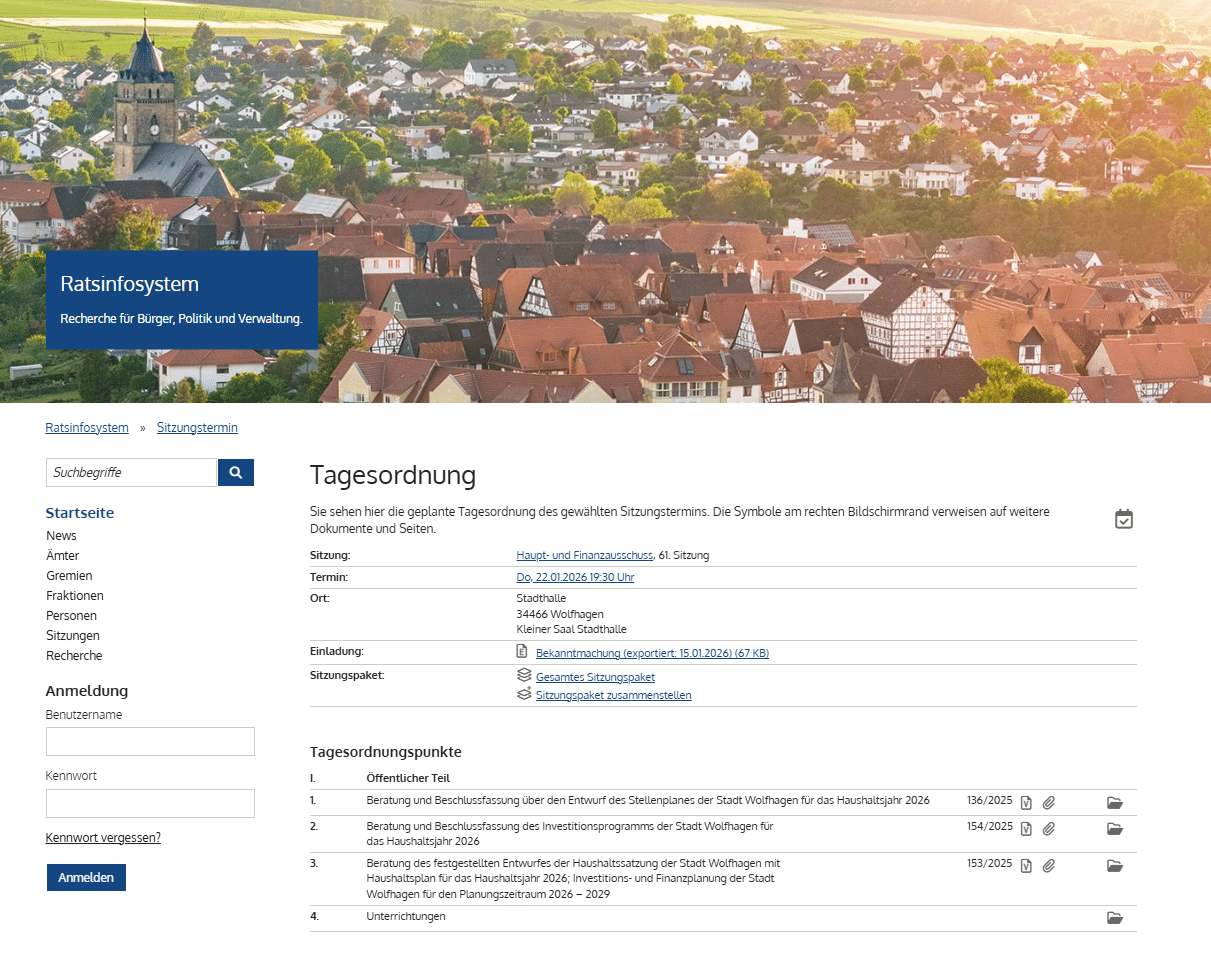The height and width of the screenshot is (966, 1211).
Task: Open the Gremien menu entry
Action: (x=69, y=576)
